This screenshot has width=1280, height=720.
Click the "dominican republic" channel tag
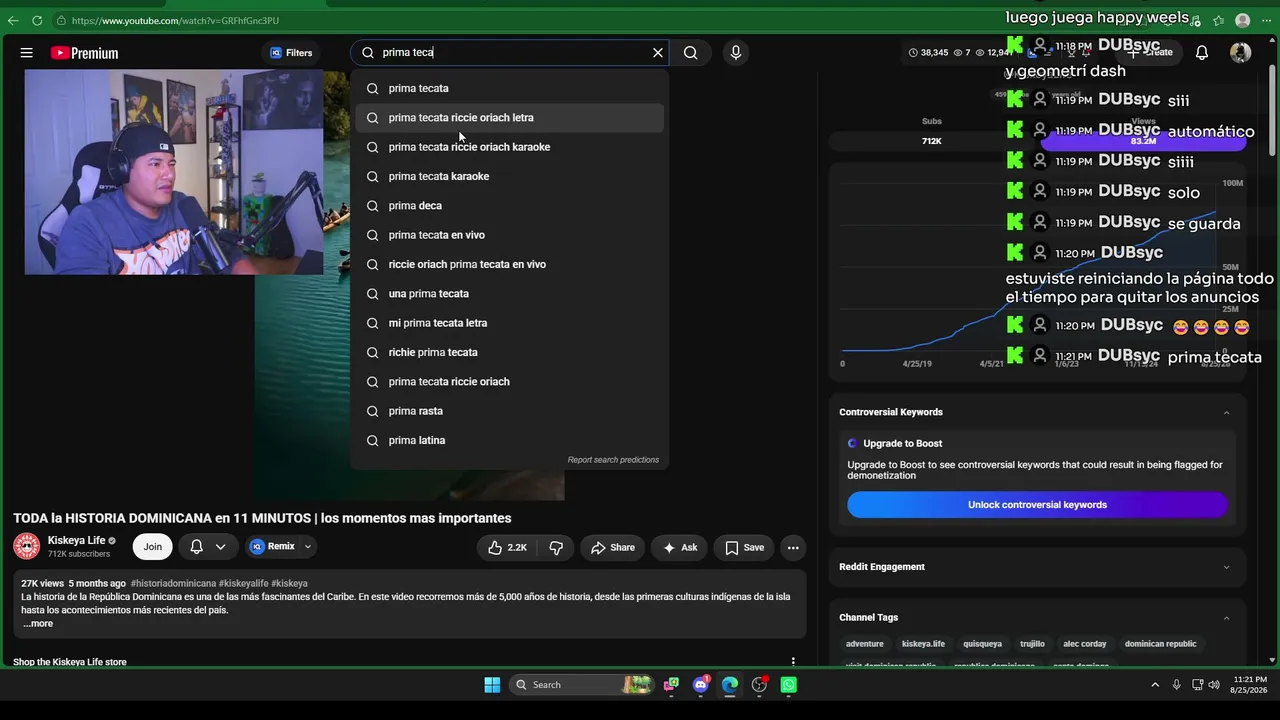coord(1160,644)
